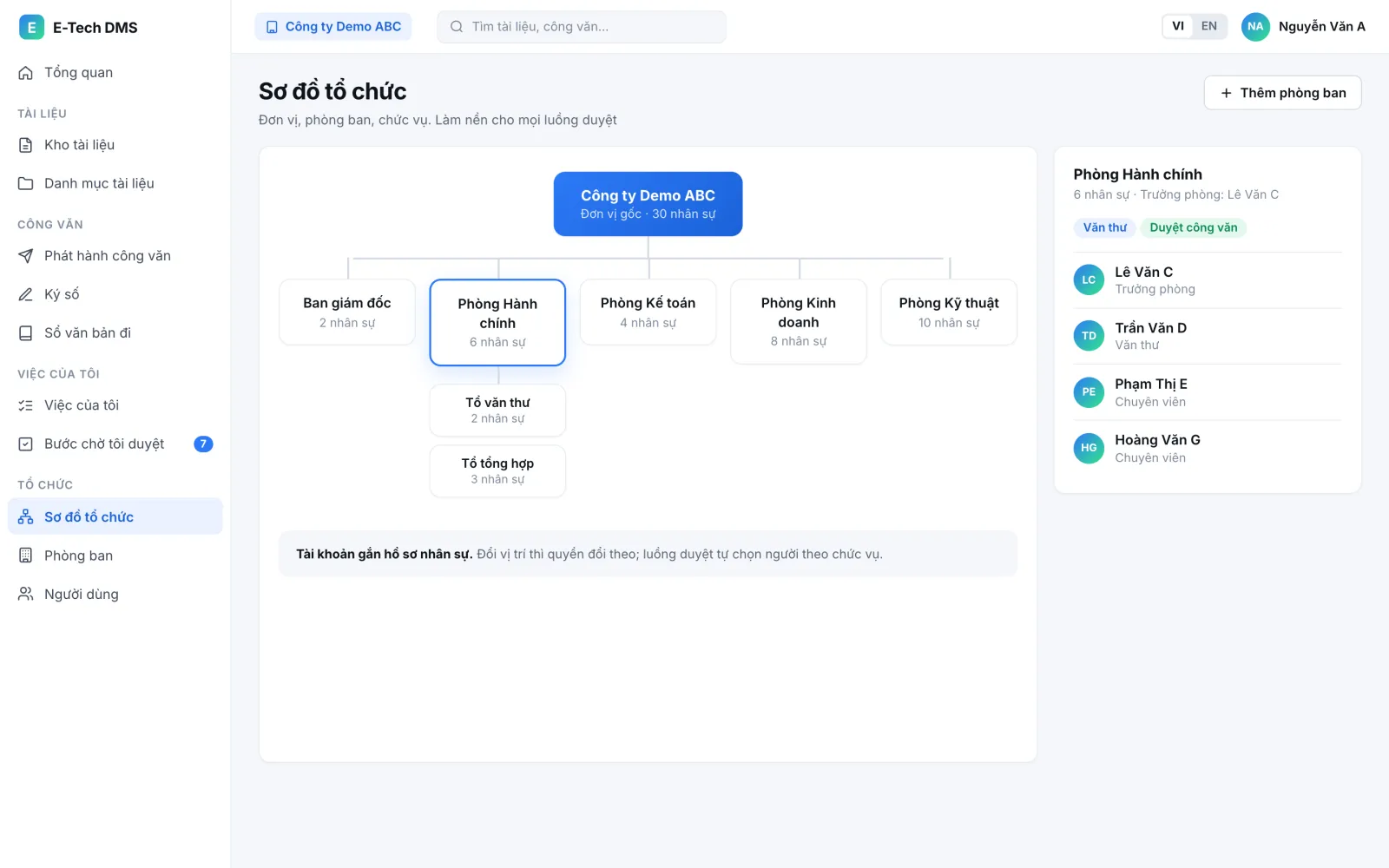Select the Phòng Hành chính node
The height and width of the screenshot is (868, 1389).
(497, 322)
